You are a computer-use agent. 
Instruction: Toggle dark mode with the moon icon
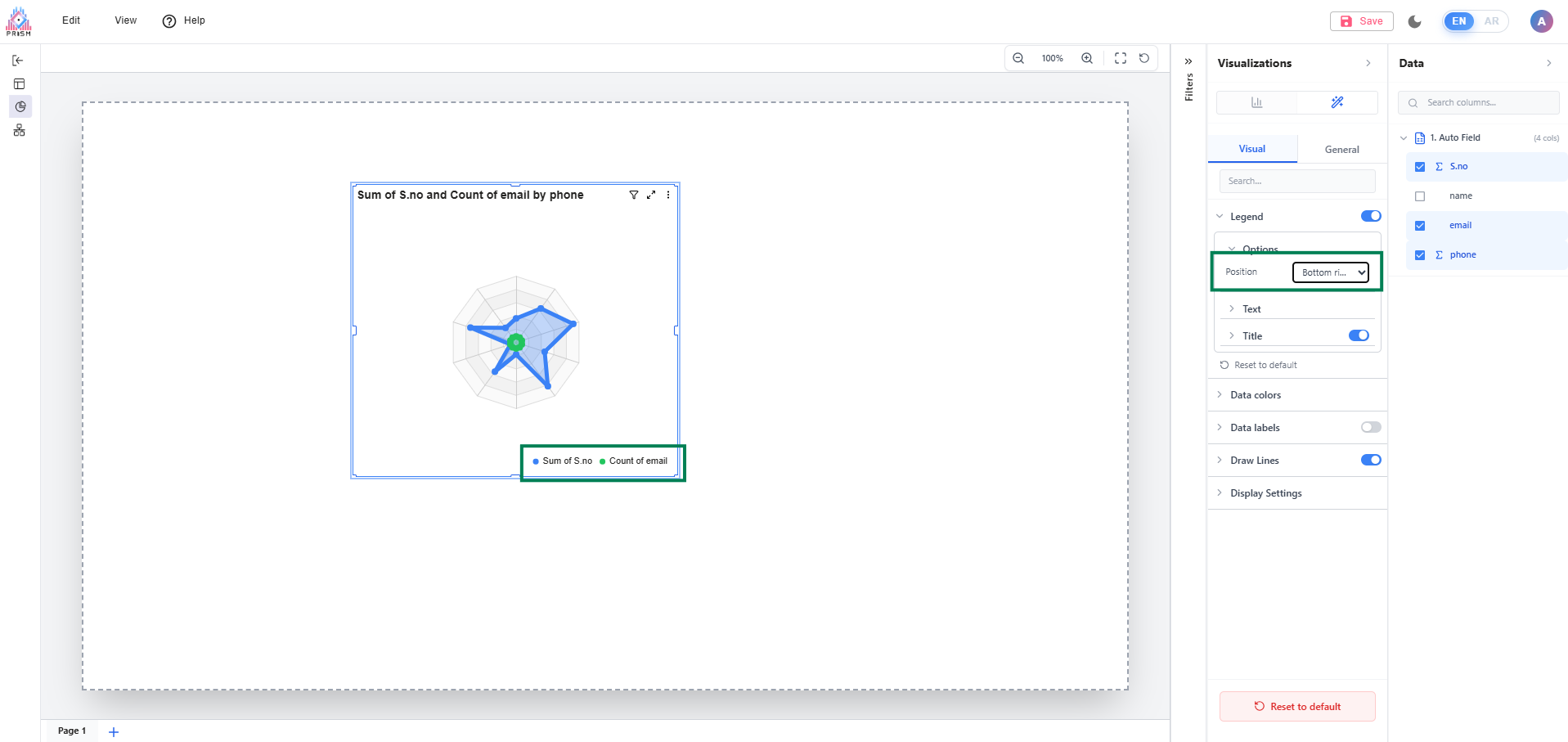1415,21
